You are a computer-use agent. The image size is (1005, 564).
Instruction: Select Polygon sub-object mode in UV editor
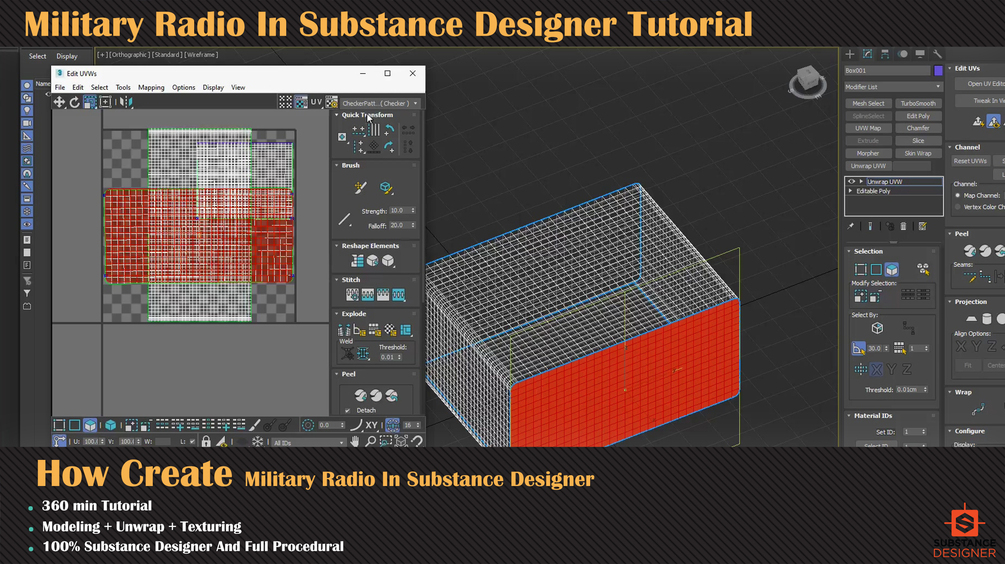[x=90, y=425]
